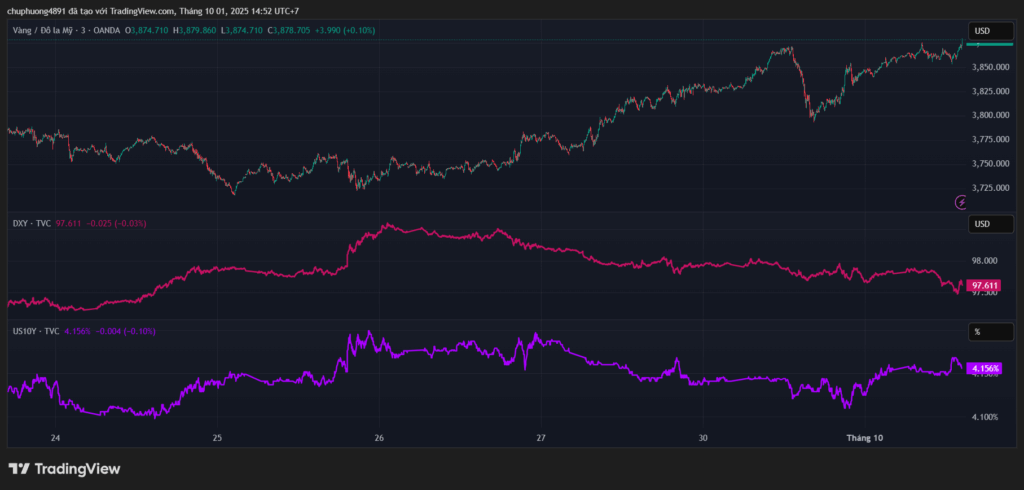The image size is (1024, 490).
Task: Click date 26 on the time axis
Action: coord(379,438)
